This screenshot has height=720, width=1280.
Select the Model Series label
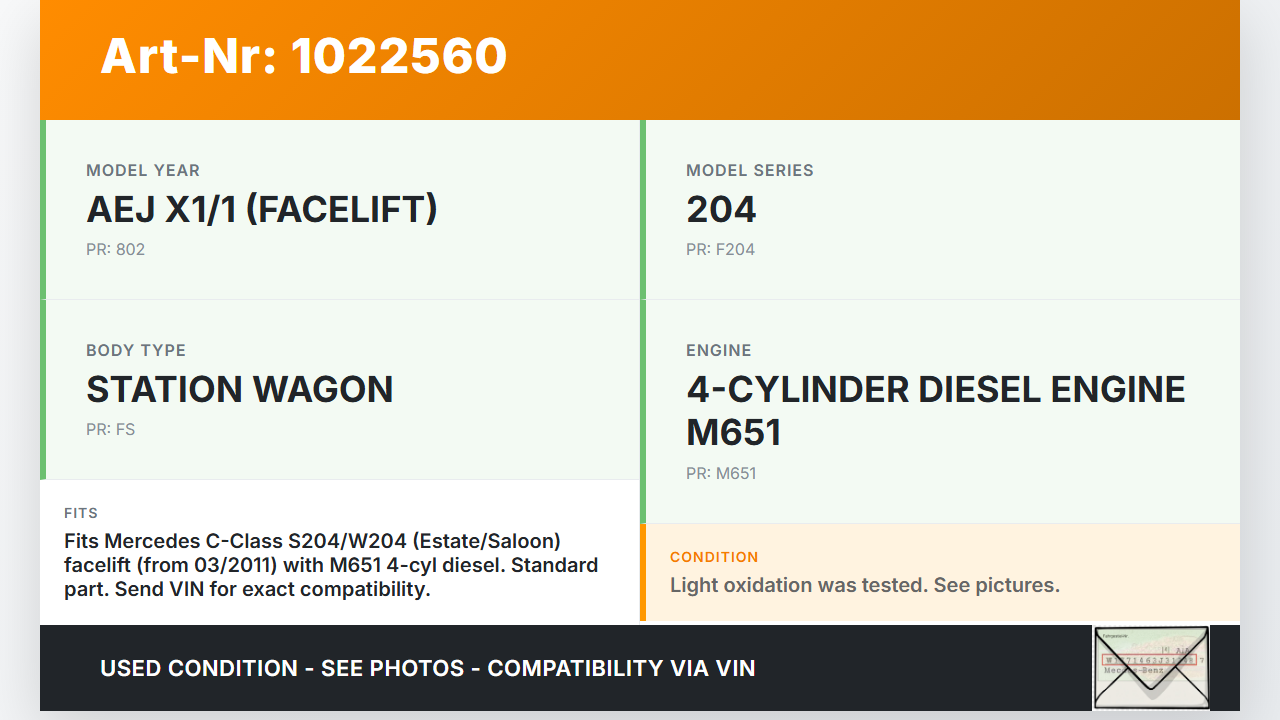(749, 170)
